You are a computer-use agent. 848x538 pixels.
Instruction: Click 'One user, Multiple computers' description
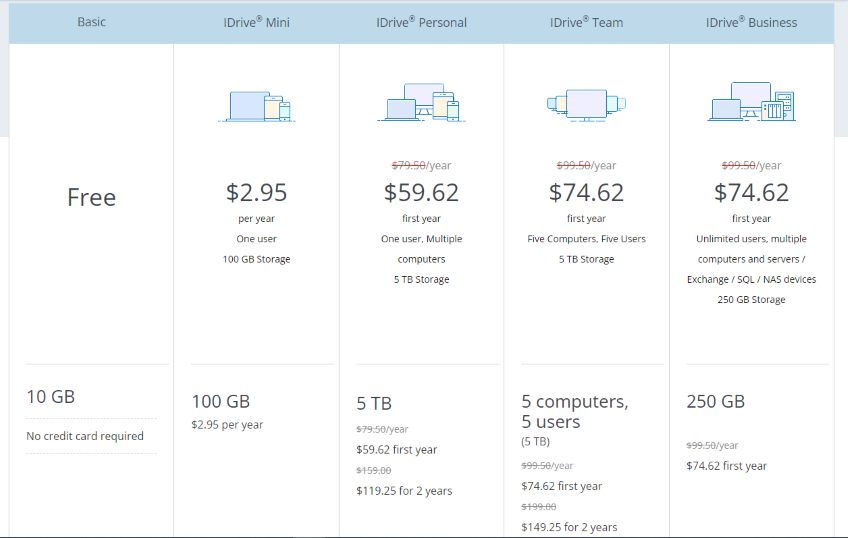pos(421,249)
